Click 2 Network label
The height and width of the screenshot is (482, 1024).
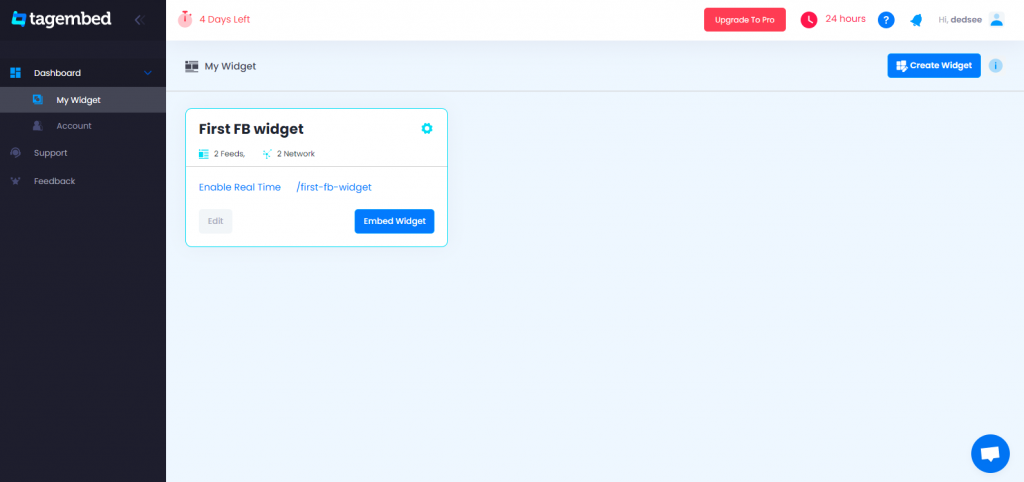[296, 154]
